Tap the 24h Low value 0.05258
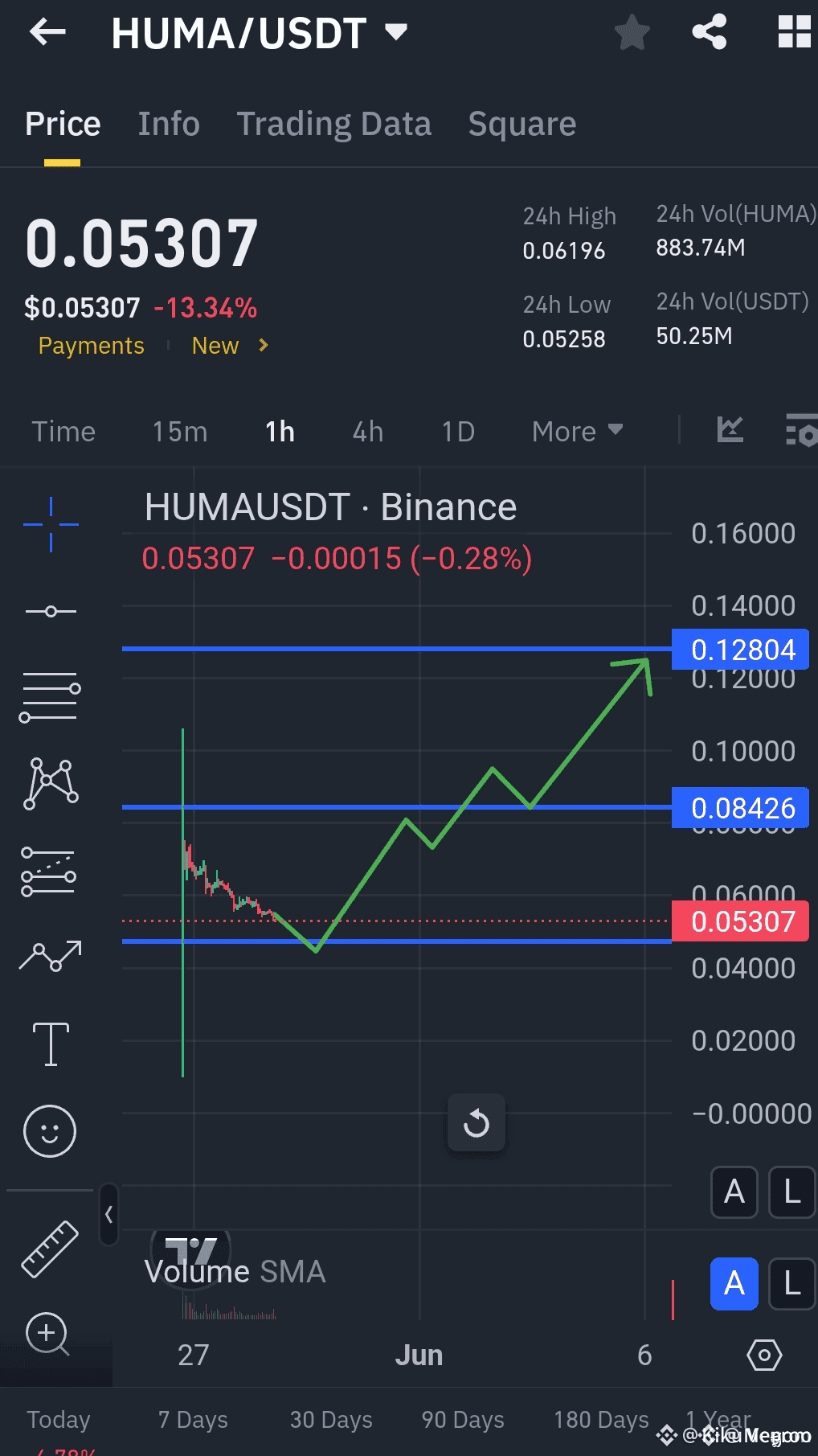 (x=564, y=339)
